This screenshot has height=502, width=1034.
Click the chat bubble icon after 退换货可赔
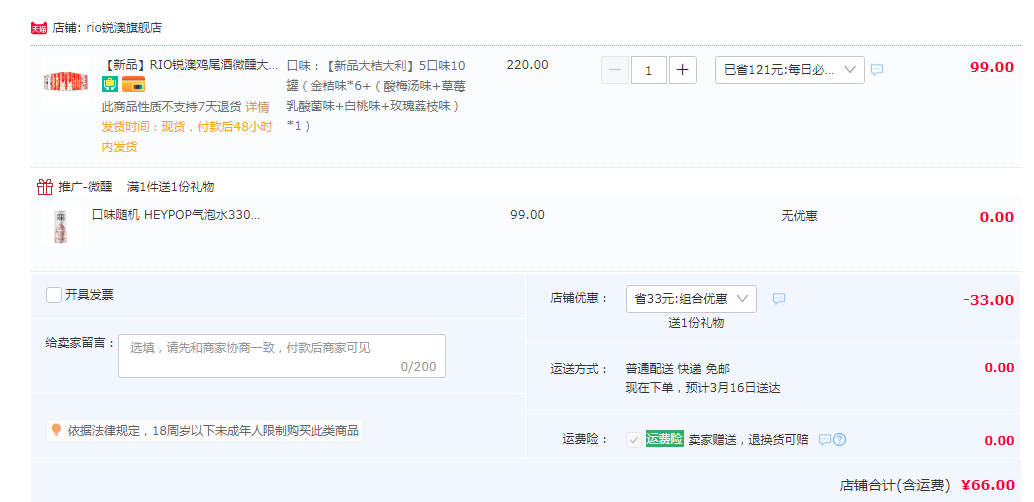[824, 439]
